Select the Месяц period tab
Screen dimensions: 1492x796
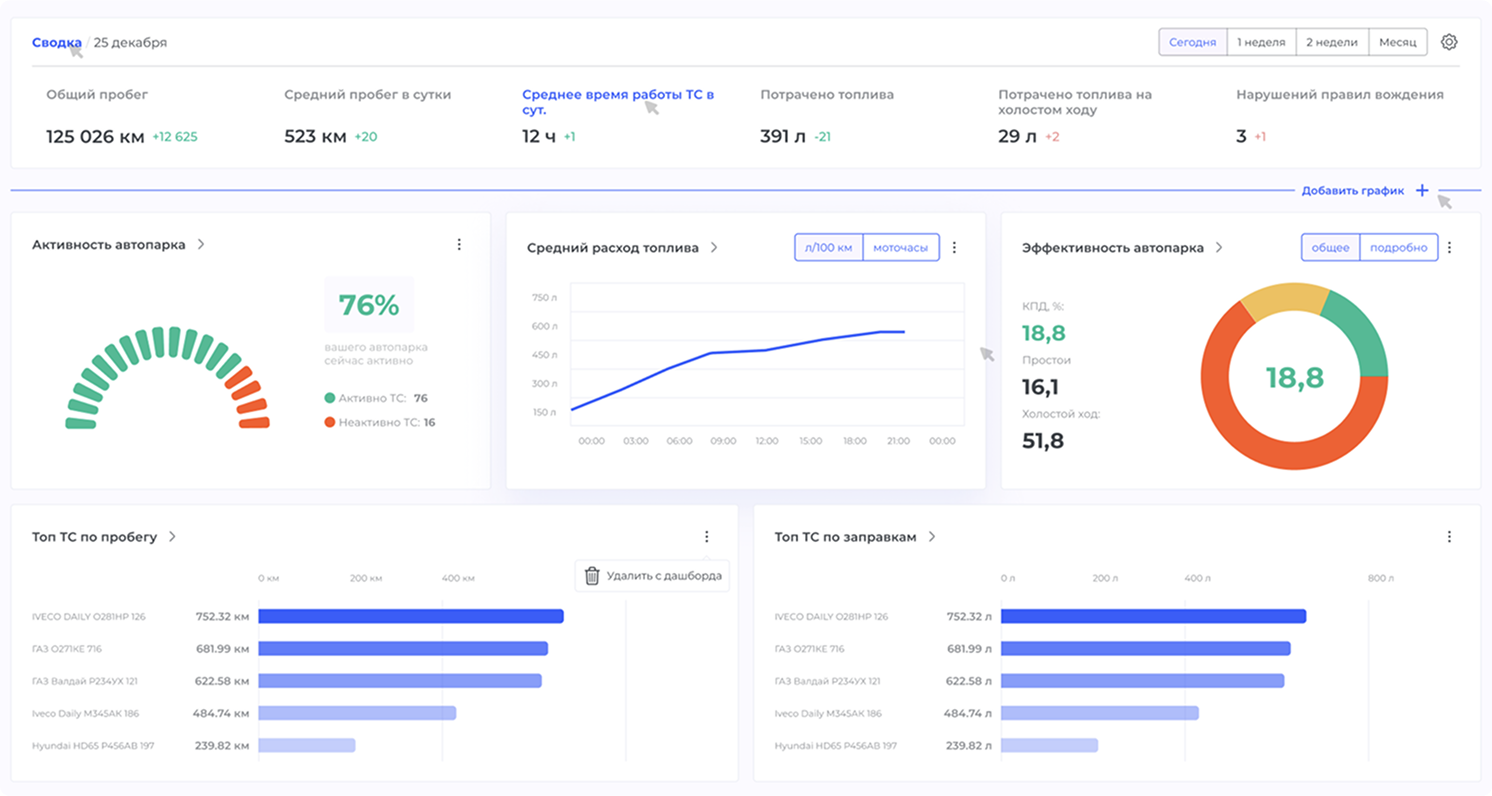(x=1397, y=42)
